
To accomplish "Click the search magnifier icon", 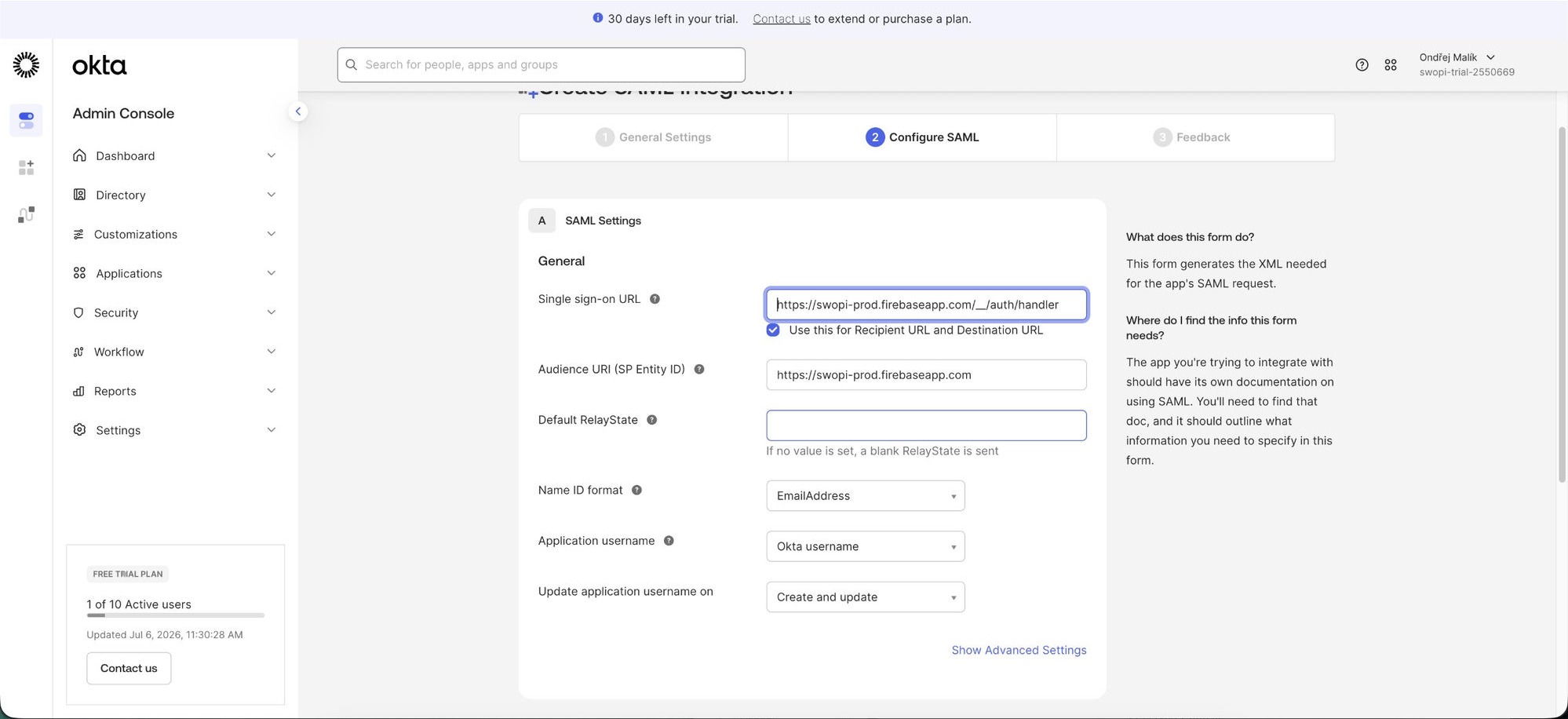I will (352, 64).
